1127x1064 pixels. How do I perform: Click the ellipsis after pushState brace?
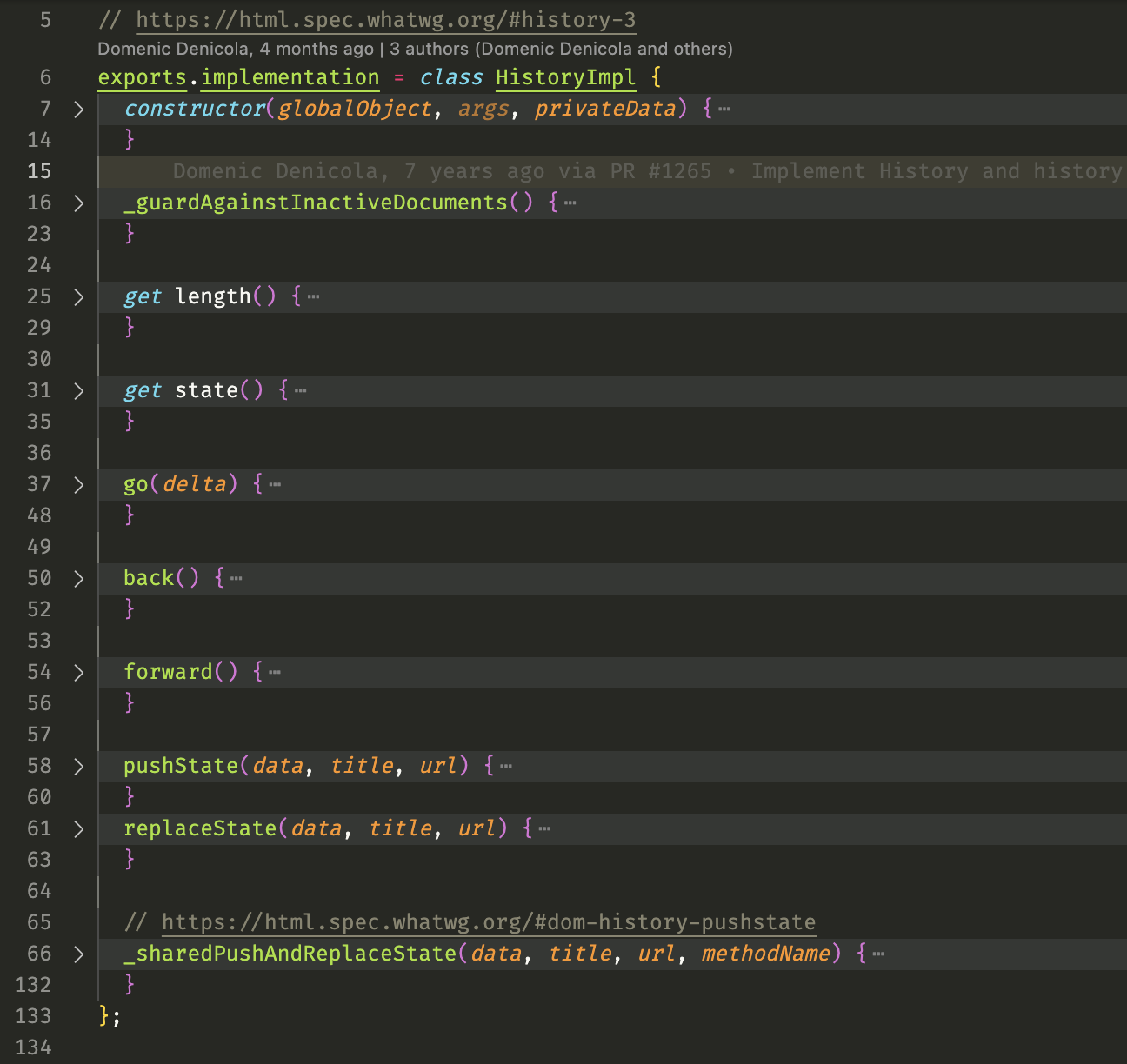[506, 766]
